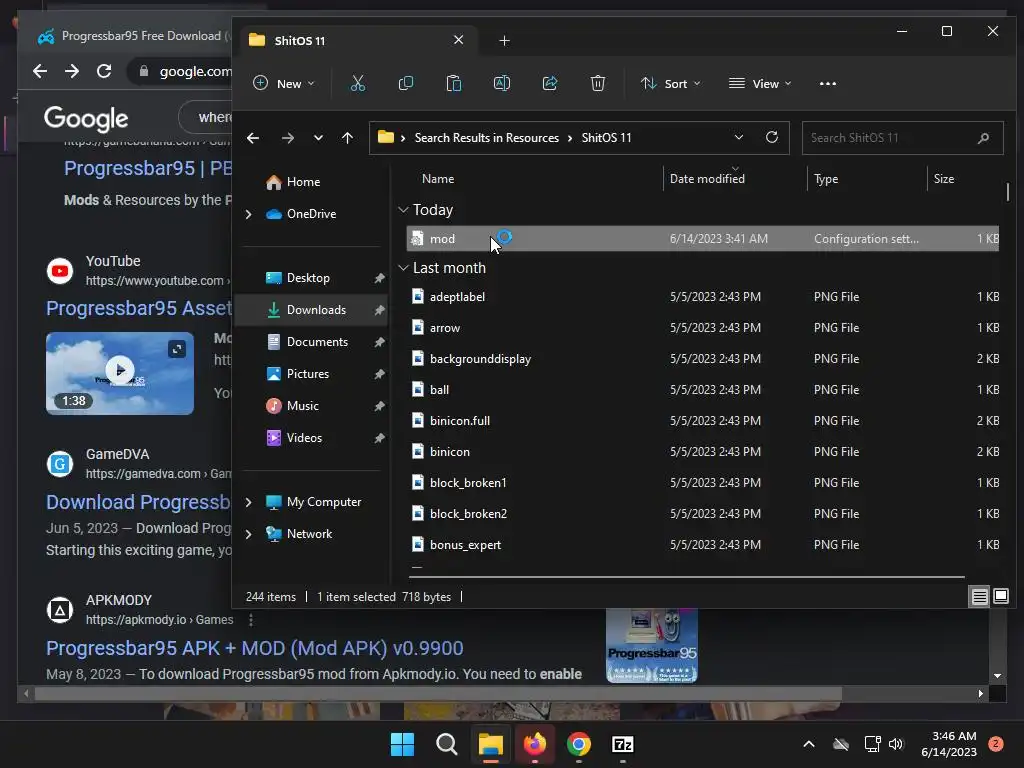Click File Explorer taskbar icon
Screen dimensions: 1024x768
(x=490, y=744)
